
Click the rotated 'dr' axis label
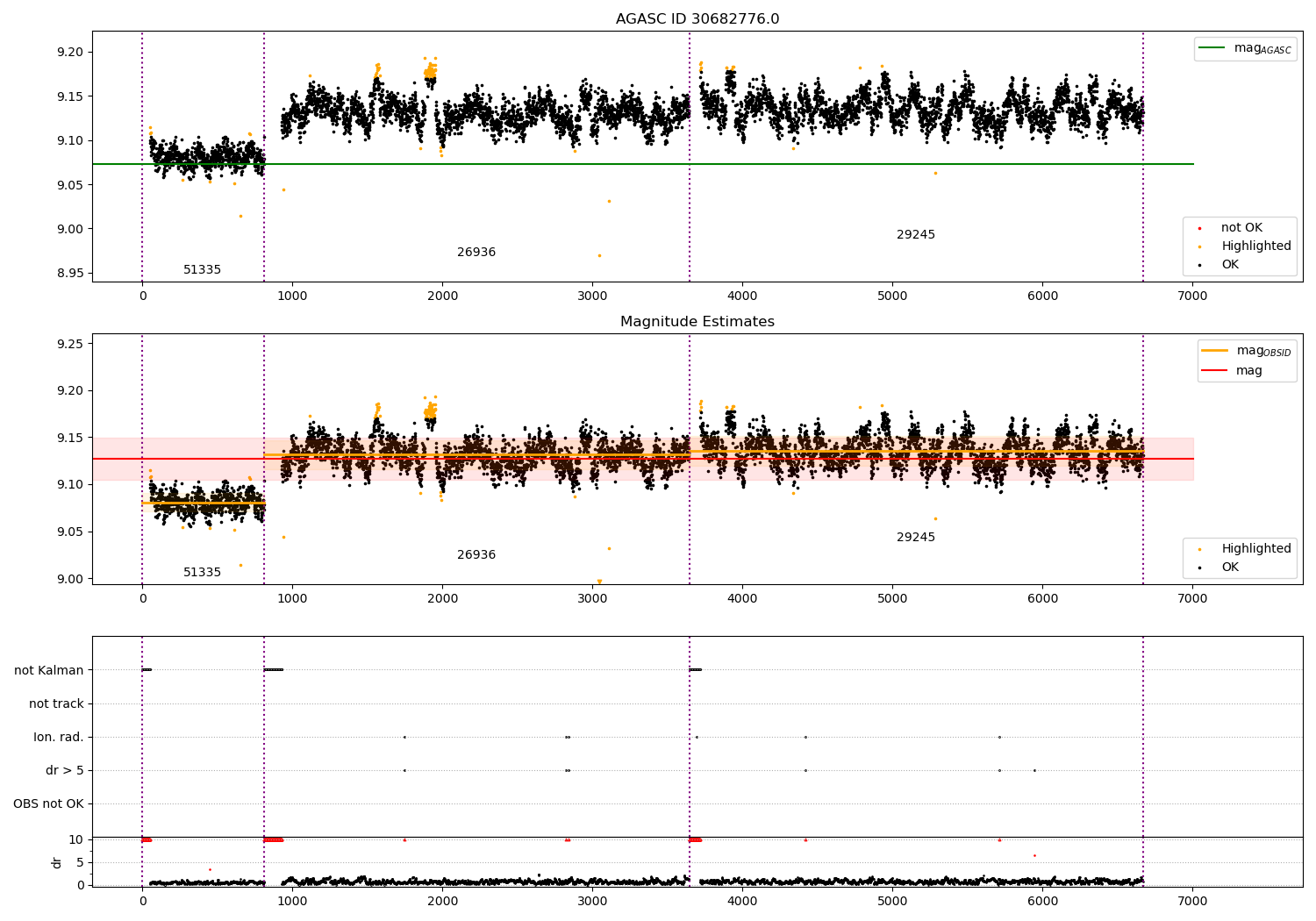tap(57, 862)
